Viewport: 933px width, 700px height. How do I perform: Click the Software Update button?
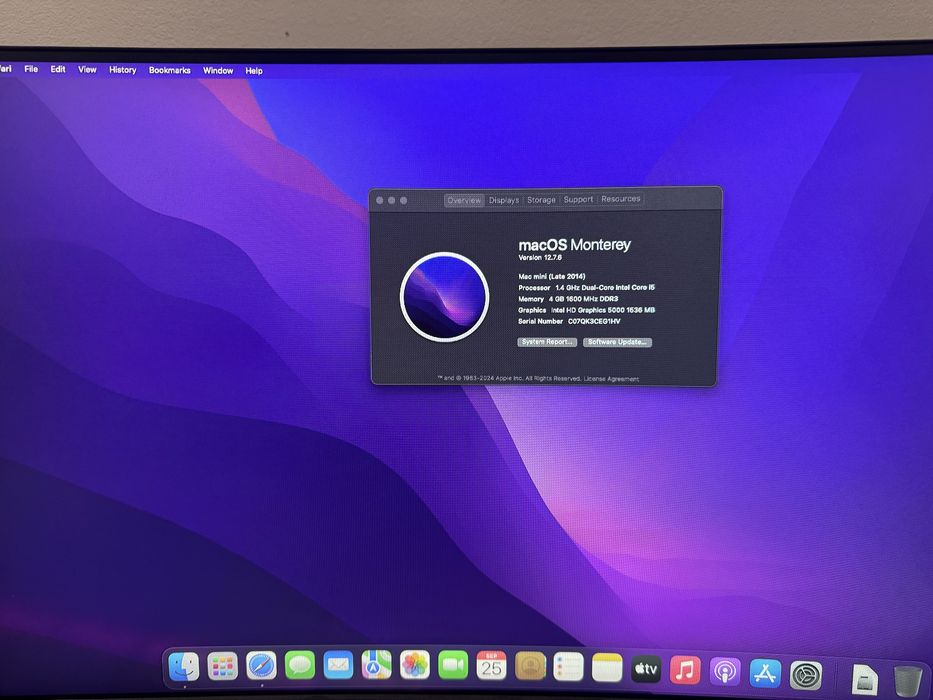click(618, 342)
